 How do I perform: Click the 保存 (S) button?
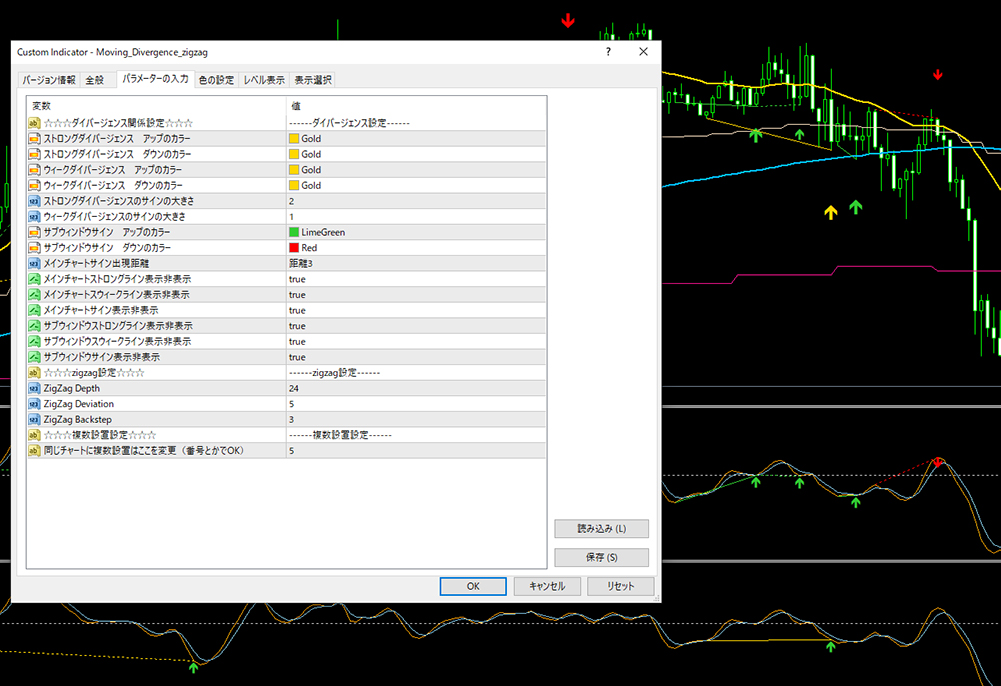[601, 557]
